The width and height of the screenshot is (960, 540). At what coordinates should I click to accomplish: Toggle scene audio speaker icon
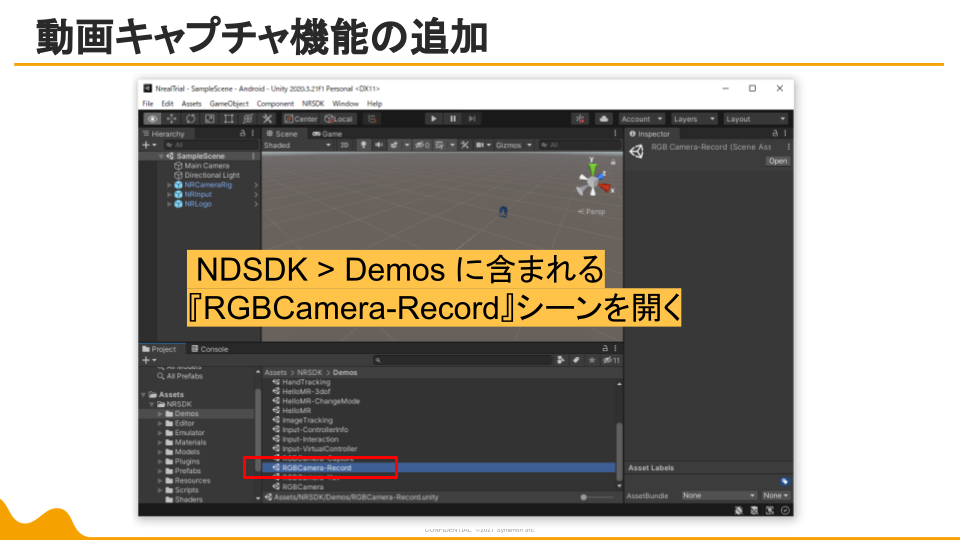coord(378,145)
